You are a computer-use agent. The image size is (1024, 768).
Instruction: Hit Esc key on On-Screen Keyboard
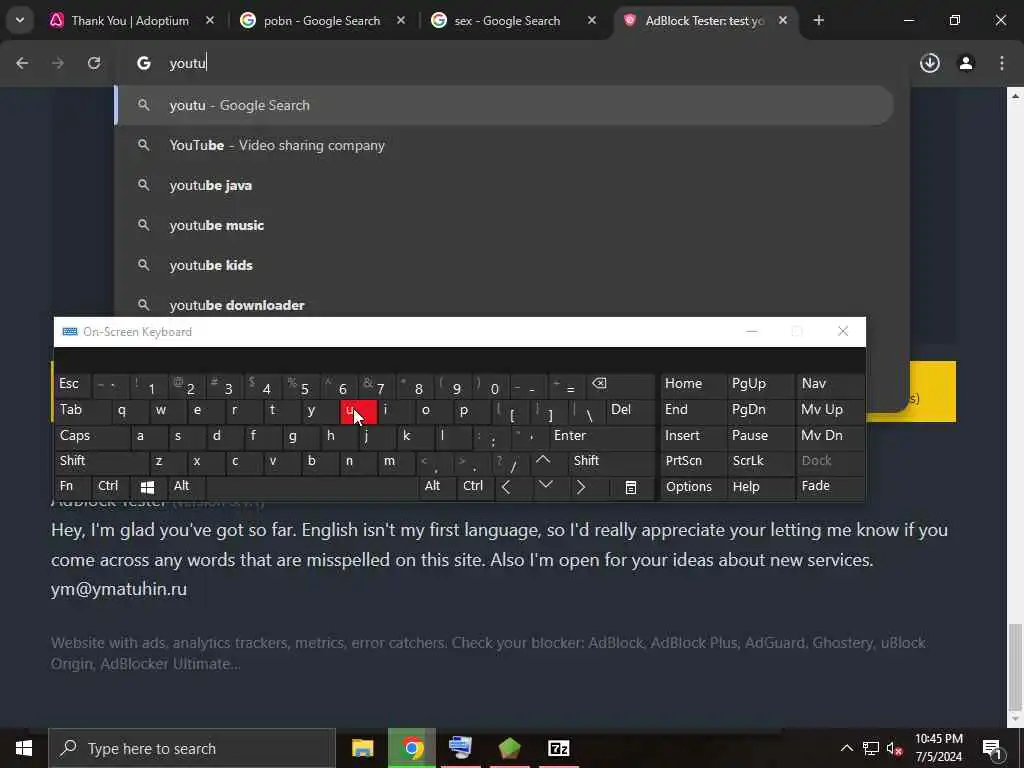tap(72, 385)
